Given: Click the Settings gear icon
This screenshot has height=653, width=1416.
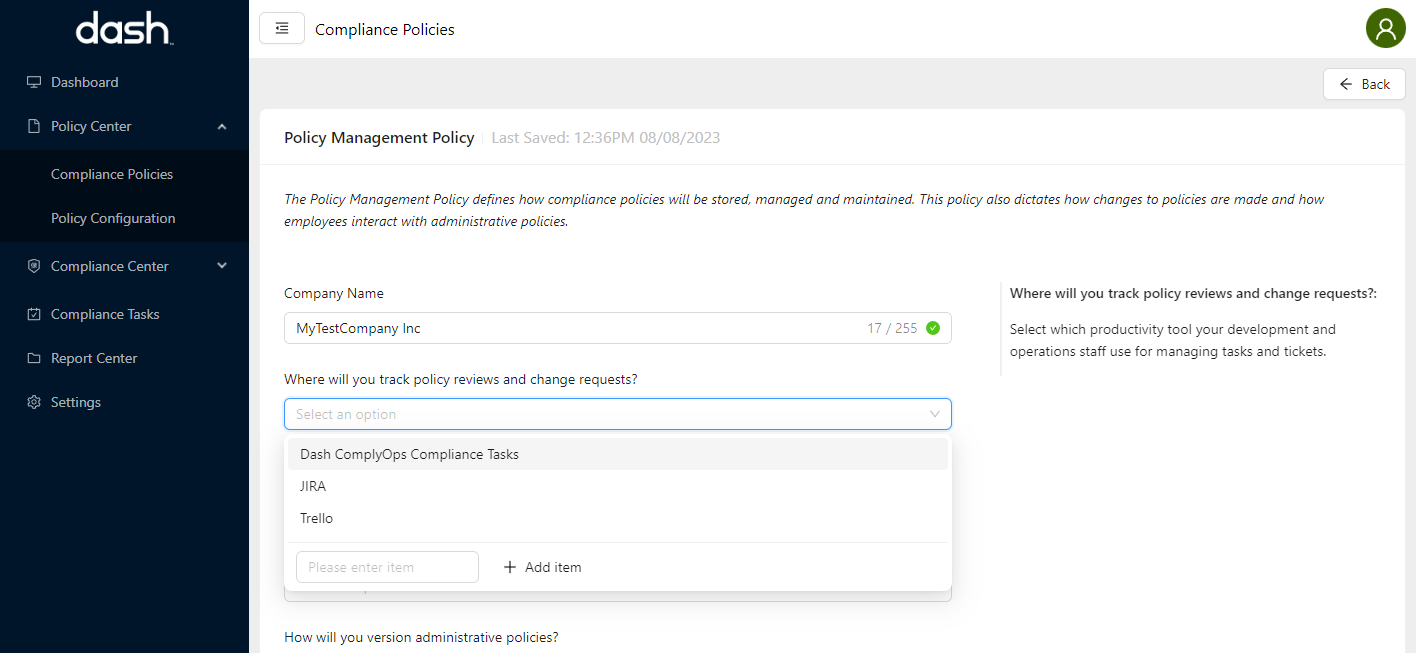Looking at the screenshot, I should [34, 402].
